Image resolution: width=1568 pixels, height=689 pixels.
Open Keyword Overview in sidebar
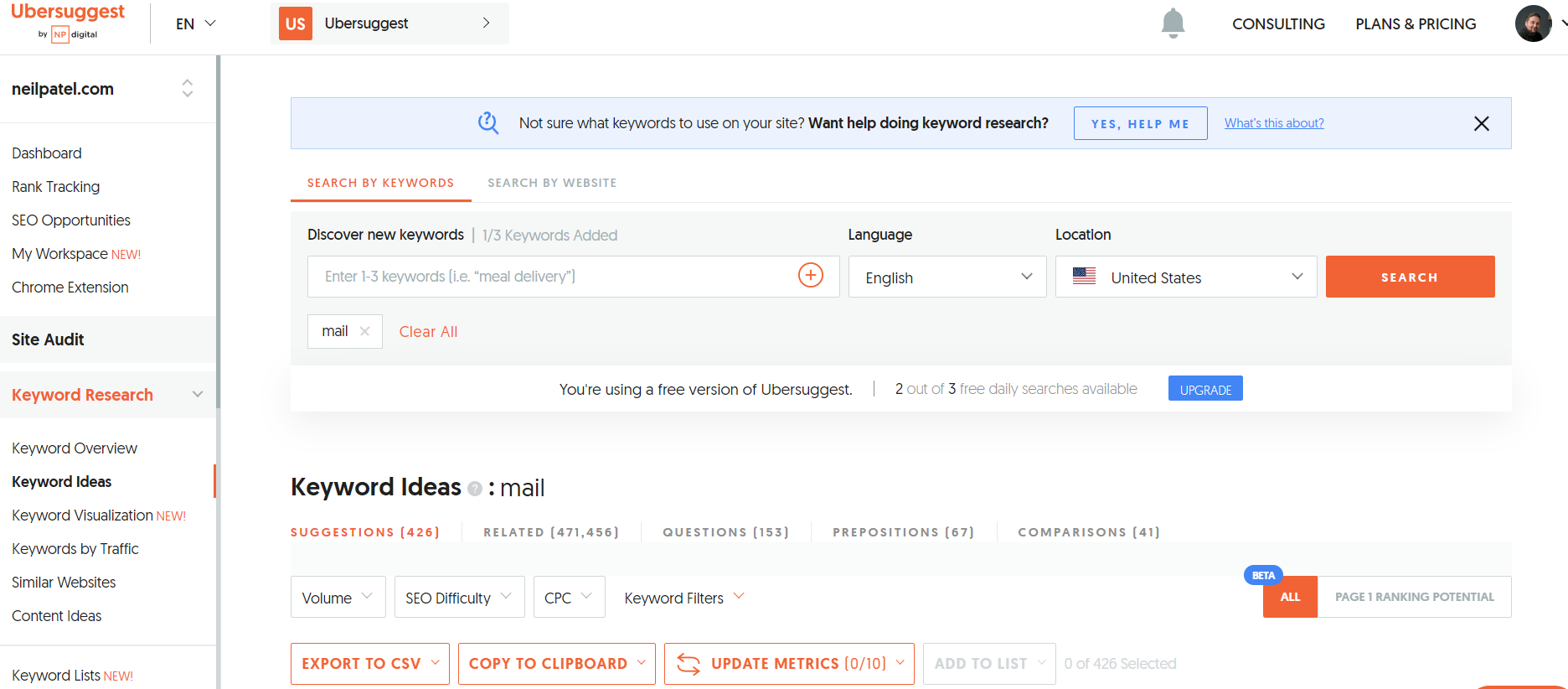75,448
